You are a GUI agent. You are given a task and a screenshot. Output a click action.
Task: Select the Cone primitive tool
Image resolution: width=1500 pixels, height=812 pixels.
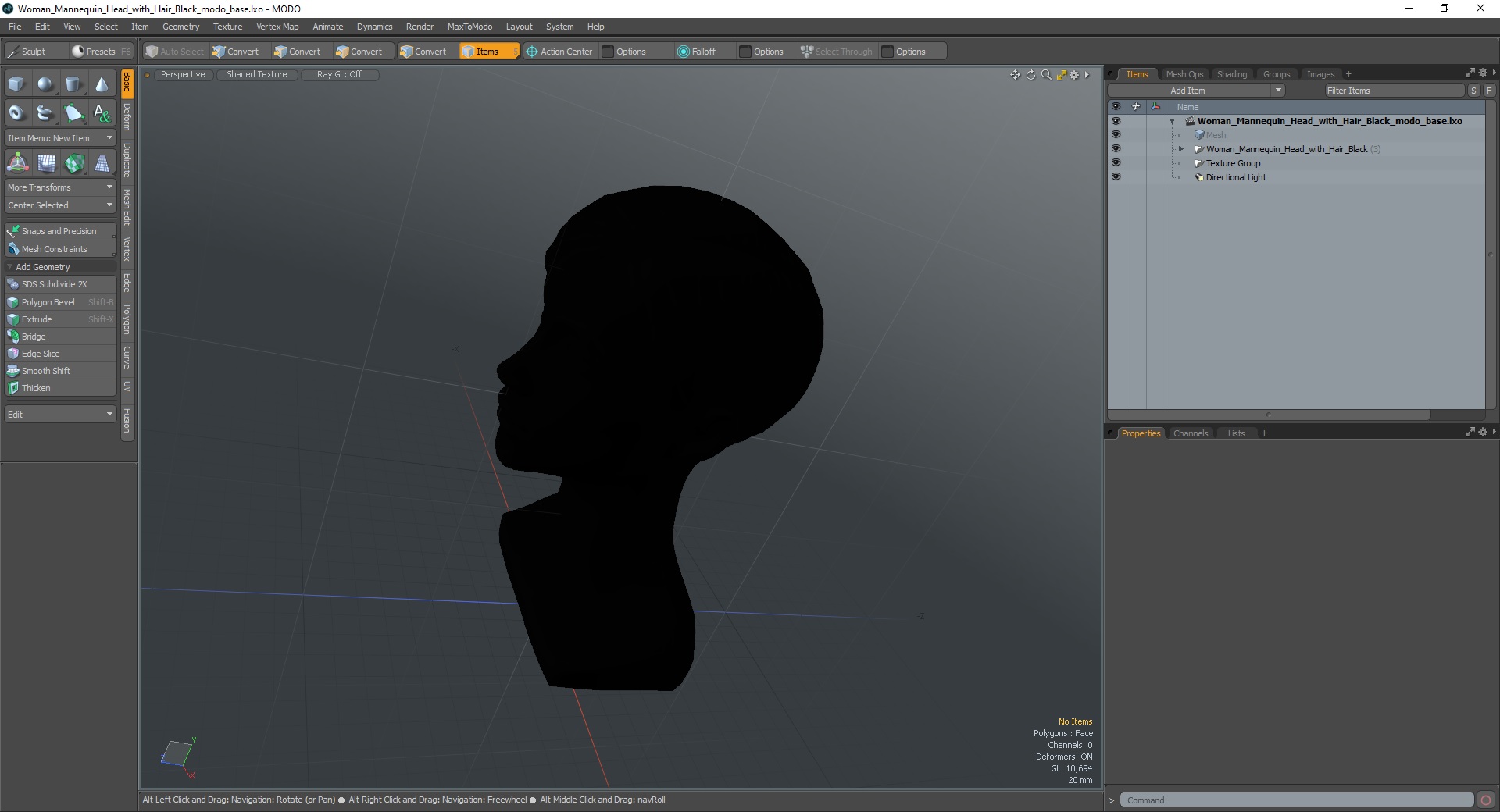pos(102,84)
